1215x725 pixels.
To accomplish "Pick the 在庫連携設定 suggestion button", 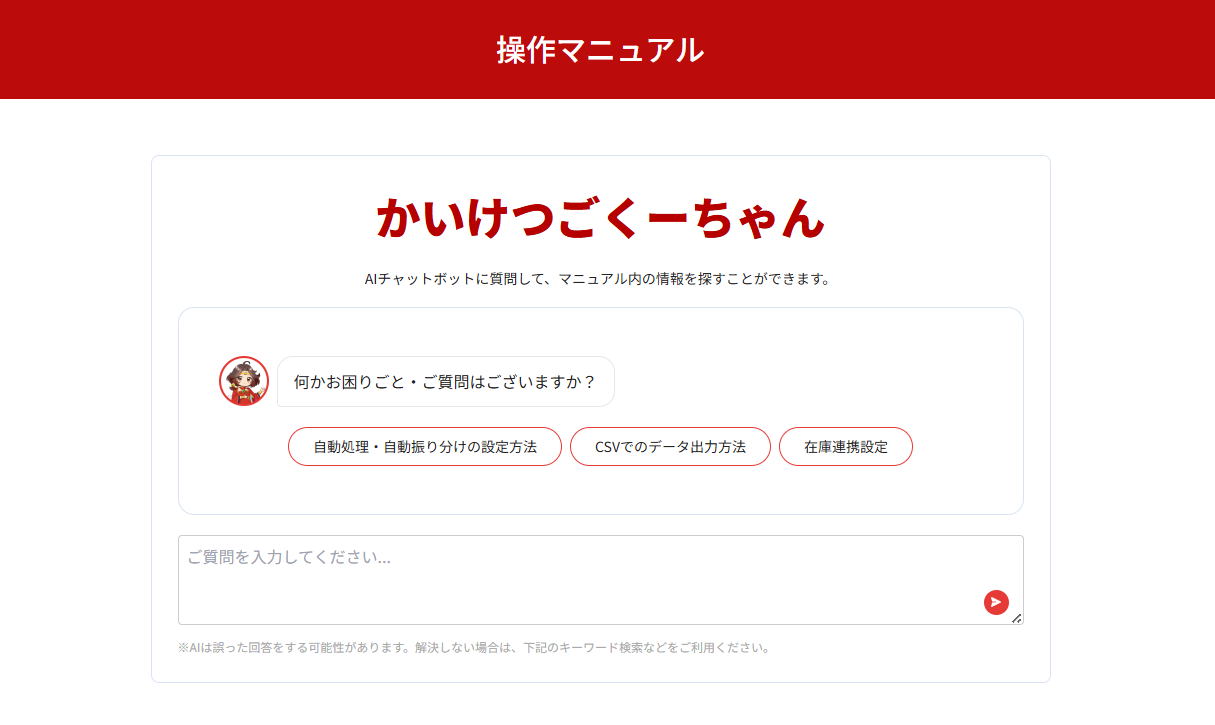I will 846,447.
